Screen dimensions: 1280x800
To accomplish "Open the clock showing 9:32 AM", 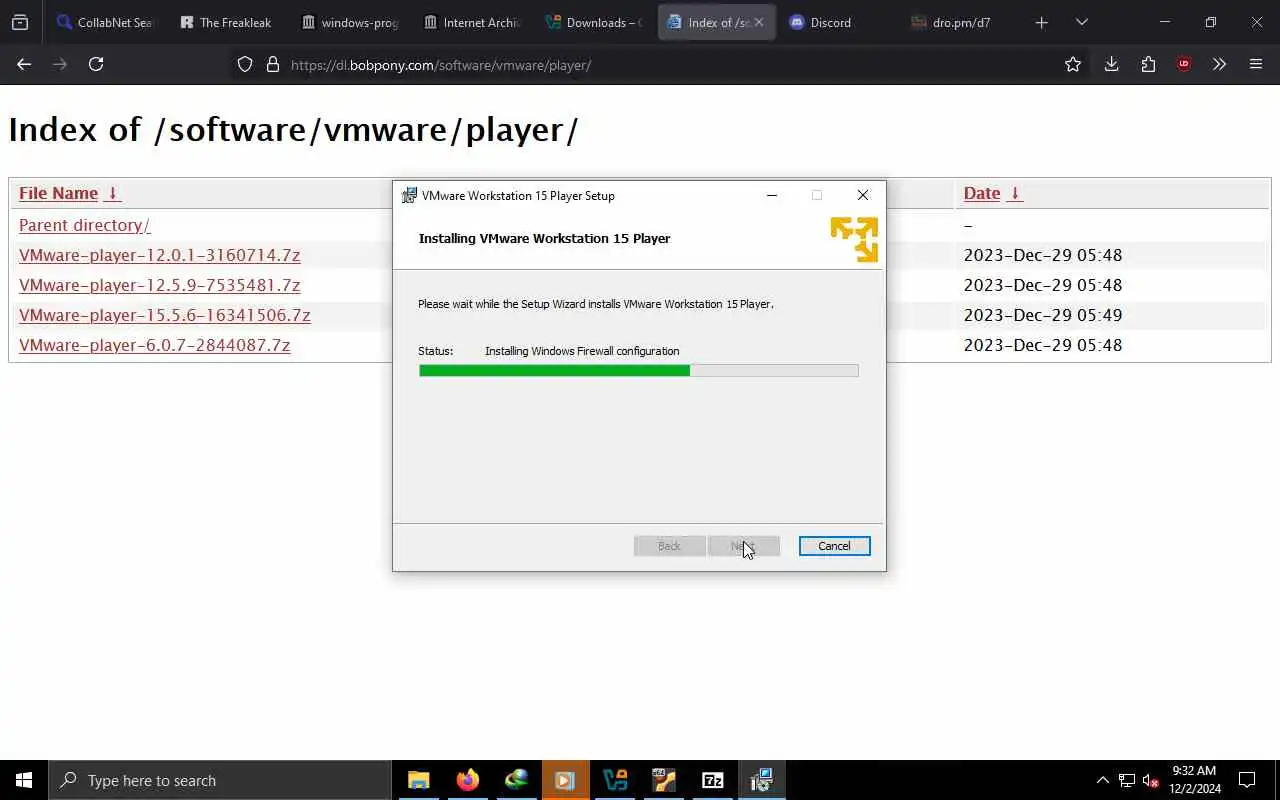I will click(1195, 780).
